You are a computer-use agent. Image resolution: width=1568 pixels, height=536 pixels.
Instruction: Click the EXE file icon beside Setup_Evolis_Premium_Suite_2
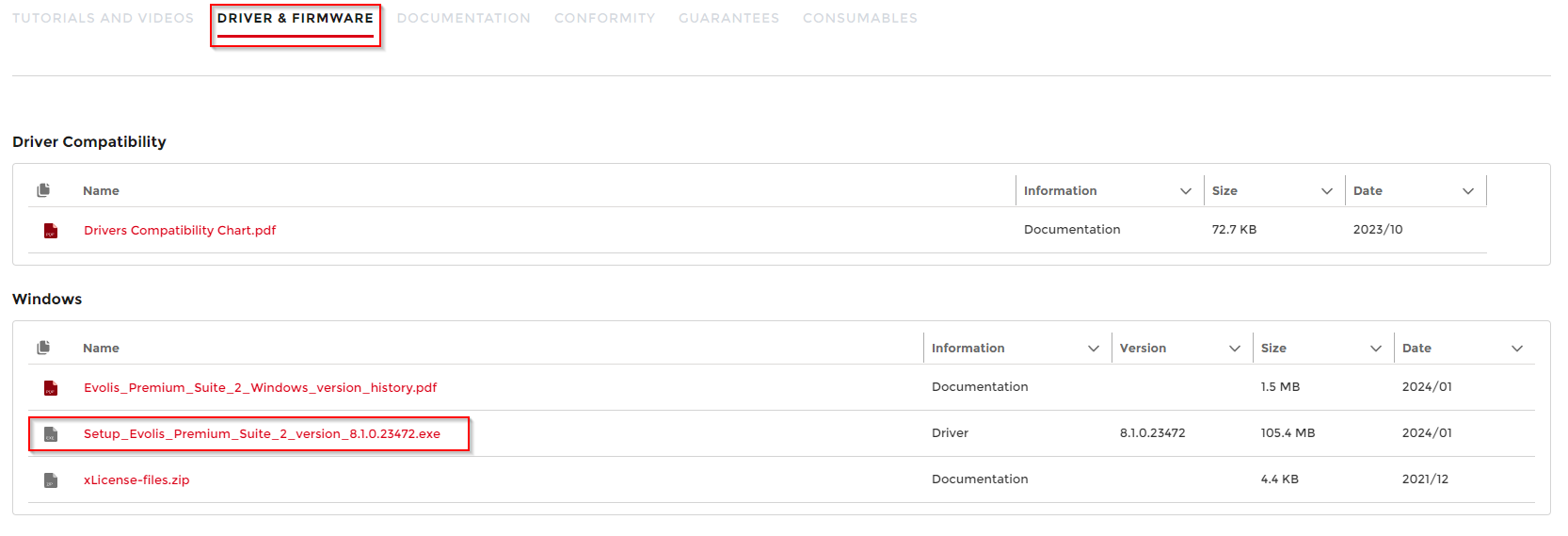pos(51,434)
